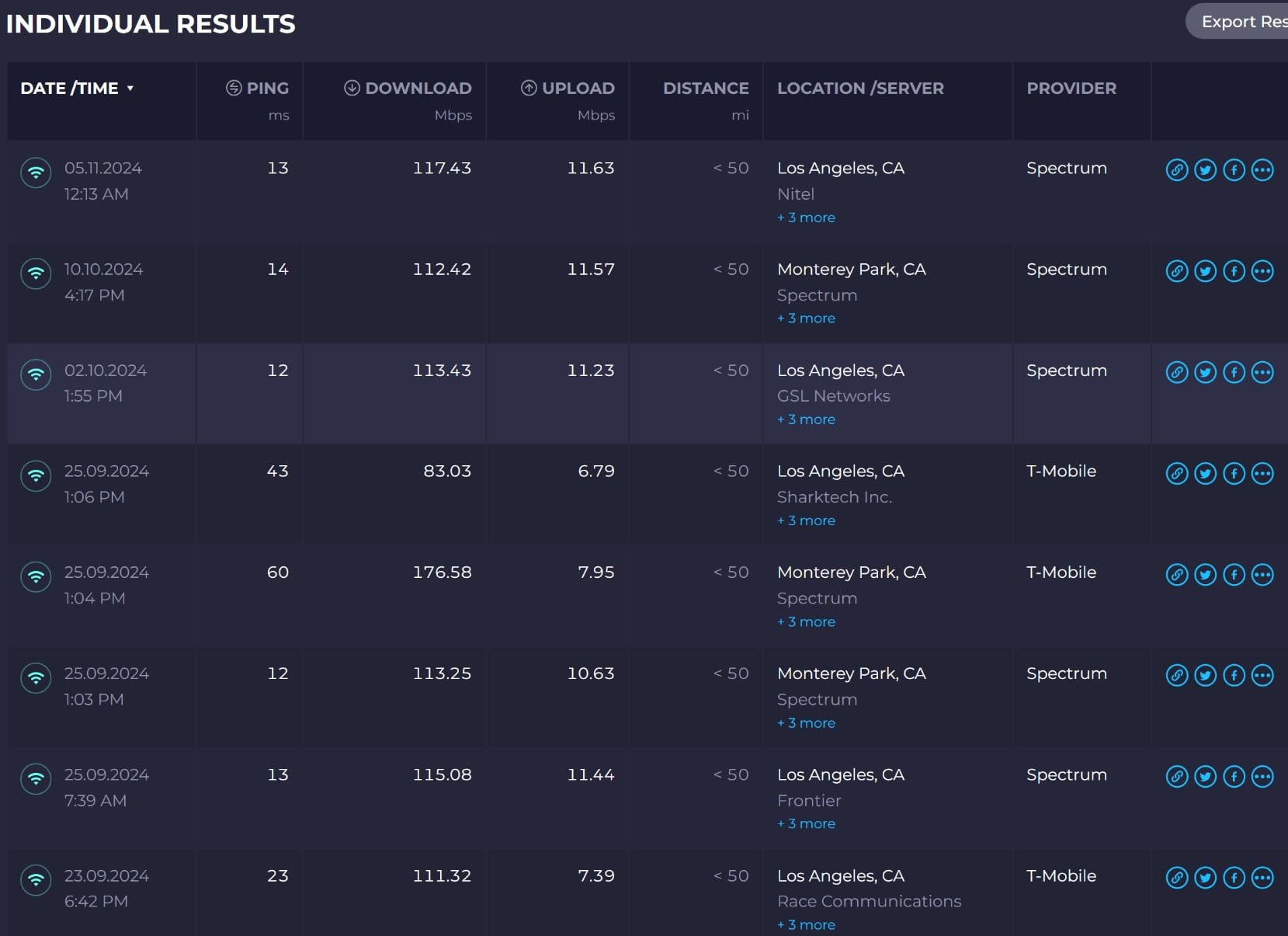Sort results by Location/Server column
The height and width of the screenshot is (936, 1288).
[860, 89]
